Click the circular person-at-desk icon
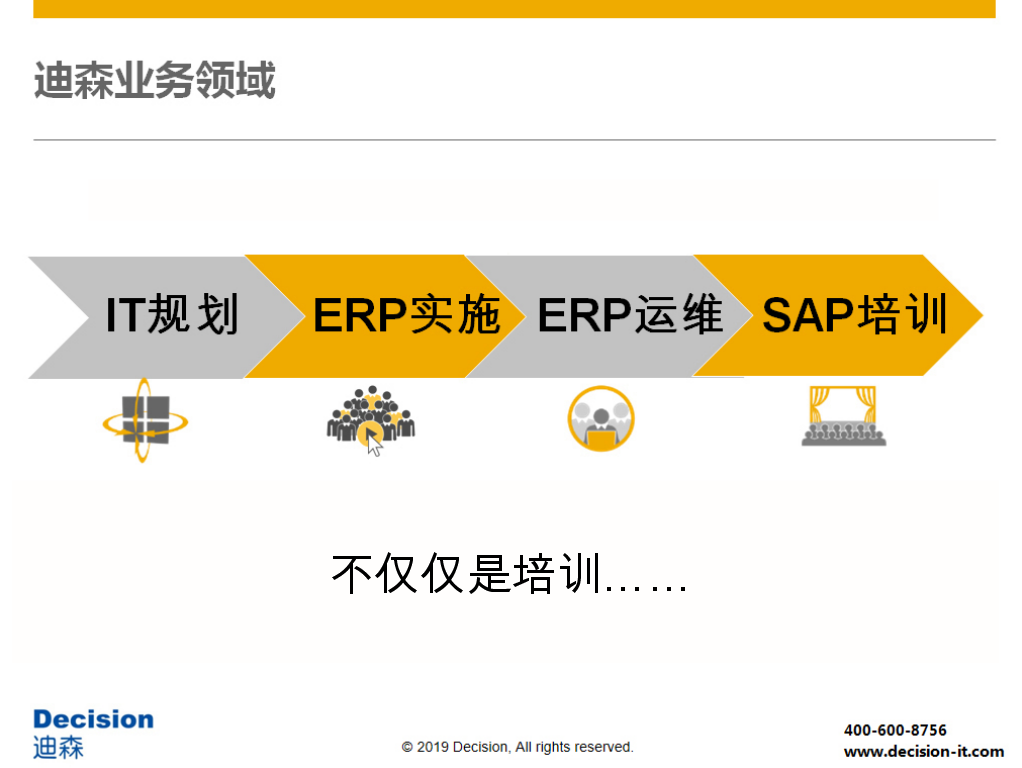 pos(601,418)
